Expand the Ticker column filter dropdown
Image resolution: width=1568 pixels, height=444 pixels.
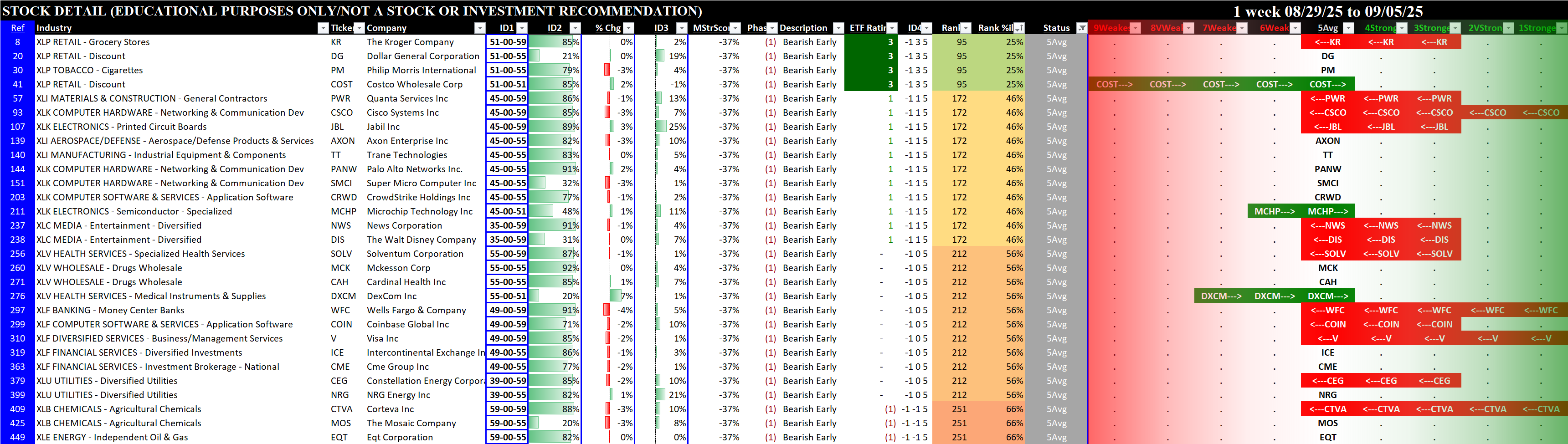coord(359,28)
